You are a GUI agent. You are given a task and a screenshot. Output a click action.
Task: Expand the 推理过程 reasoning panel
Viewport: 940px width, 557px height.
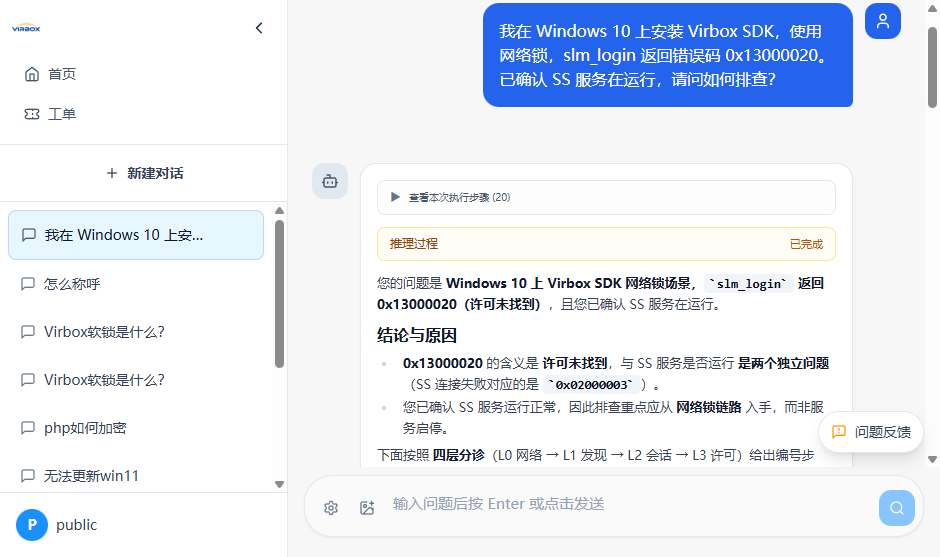point(606,244)
